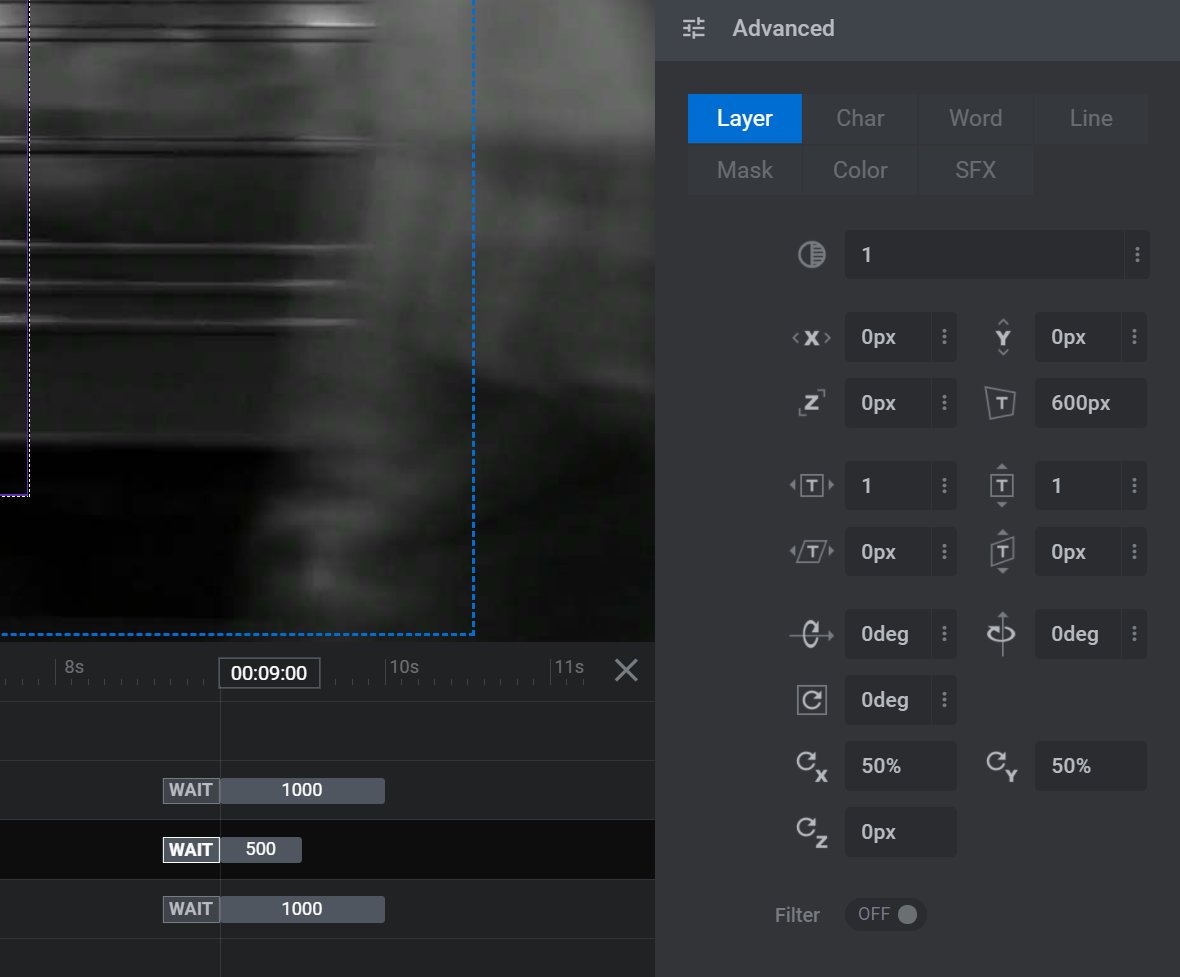This screenshot has height=977, width=1180.
Task: Open options dots for Y offset
Action: pyautogui.click(x=1134, y=337)
